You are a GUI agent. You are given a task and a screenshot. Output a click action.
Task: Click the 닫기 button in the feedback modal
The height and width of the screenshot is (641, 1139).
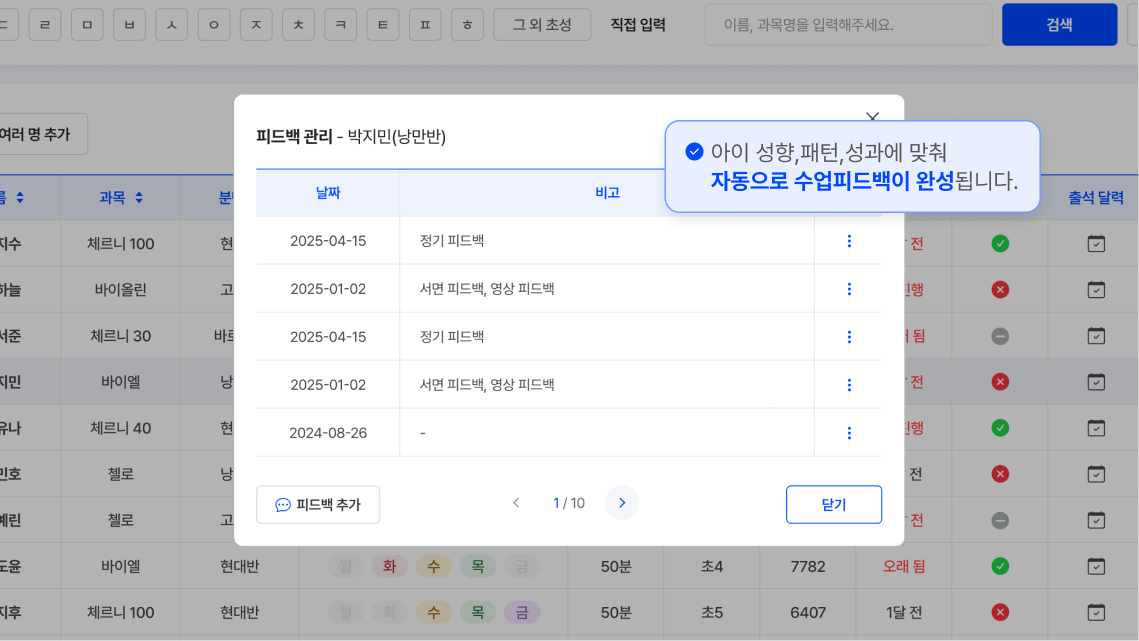pos(833,504)
